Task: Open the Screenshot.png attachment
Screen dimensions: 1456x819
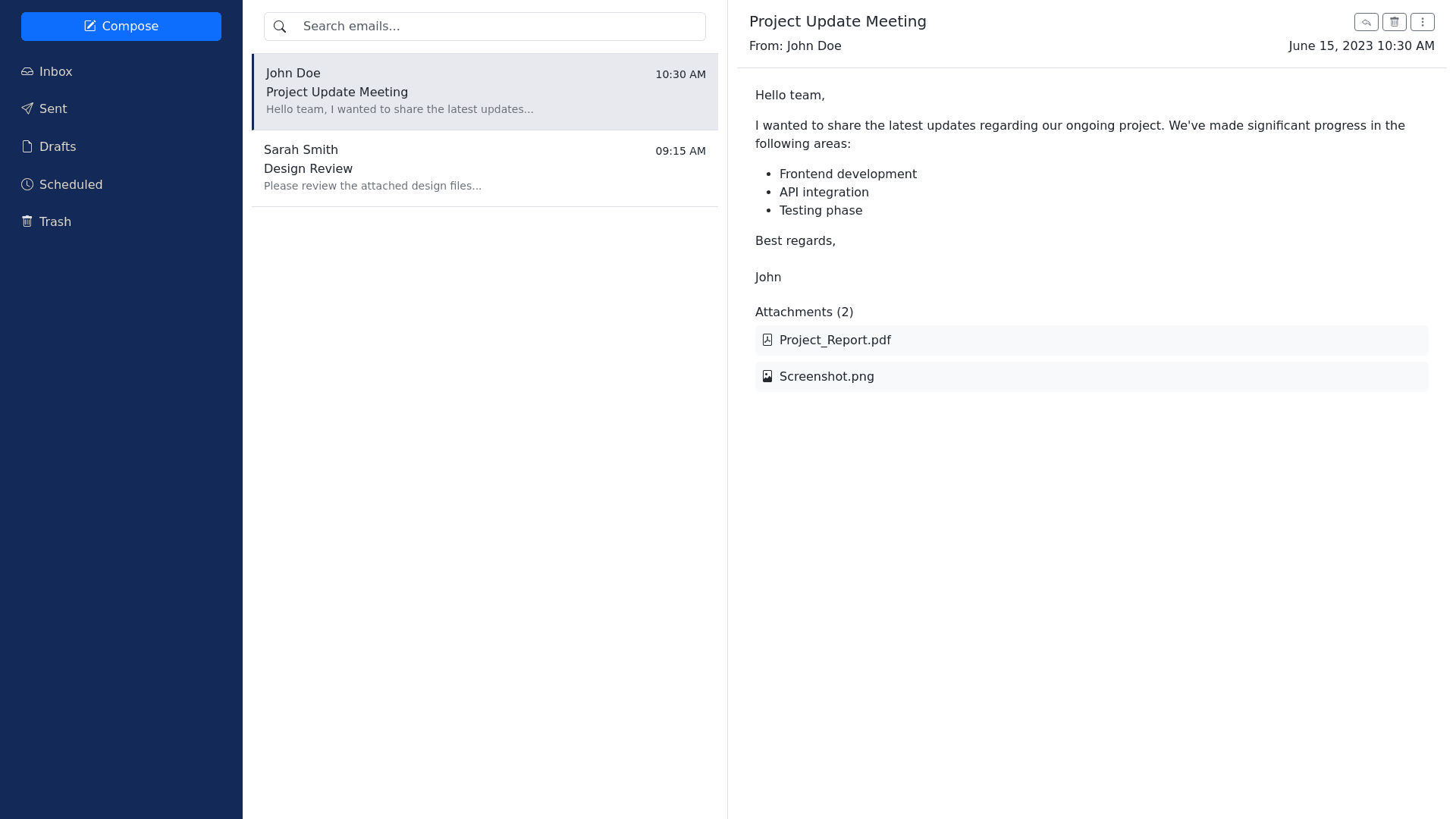Action: pyautogui.click(x=827, y=377)
